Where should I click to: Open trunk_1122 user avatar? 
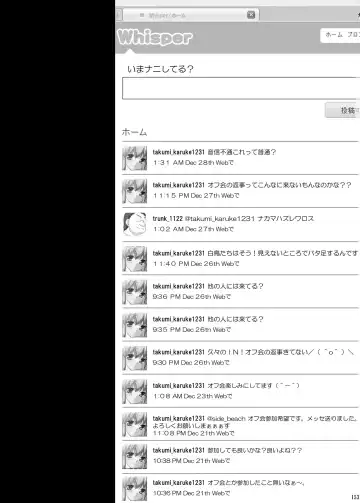click(135, 224)
